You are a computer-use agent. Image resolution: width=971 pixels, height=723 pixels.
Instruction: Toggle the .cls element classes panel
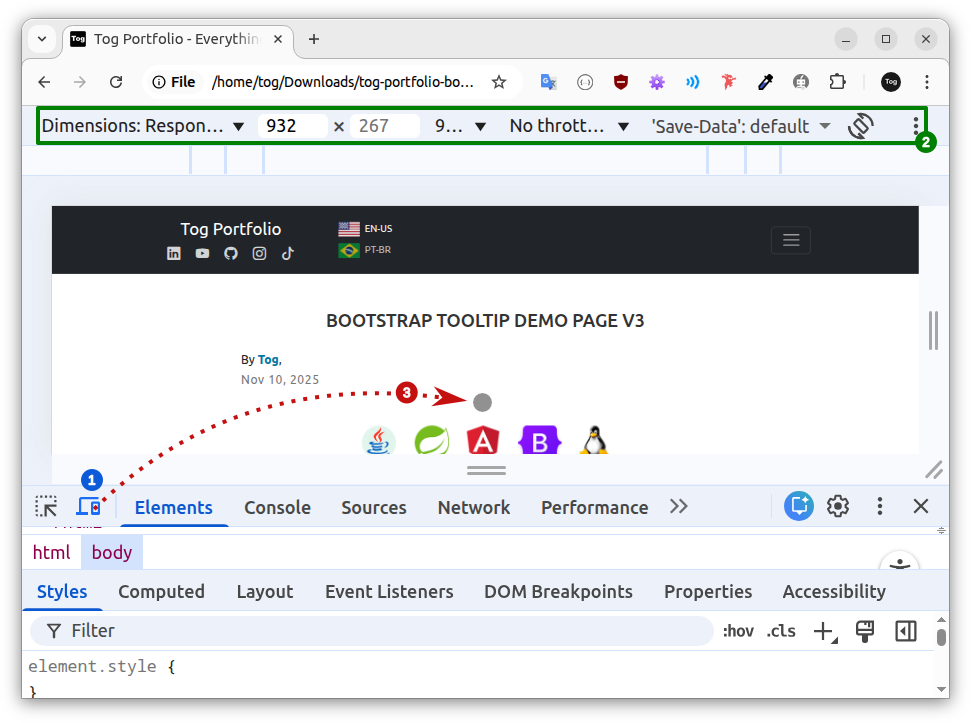(781, 631)
